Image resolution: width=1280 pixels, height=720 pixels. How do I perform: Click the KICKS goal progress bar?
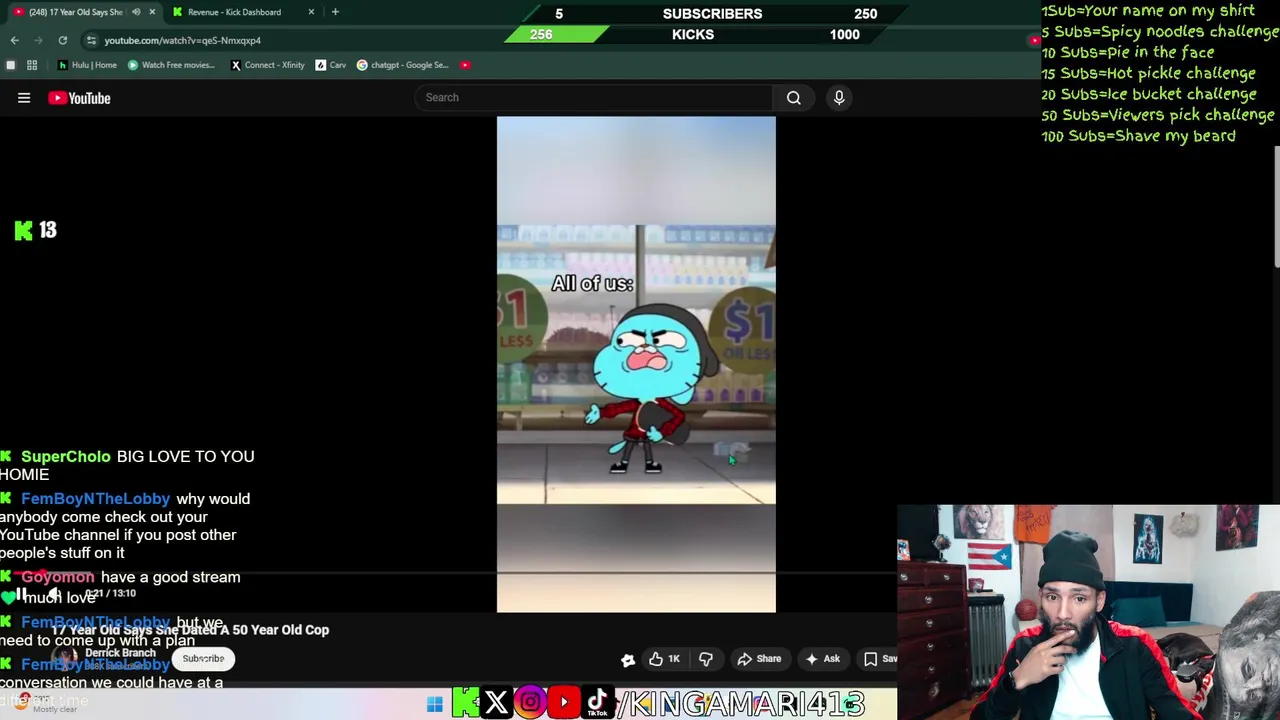(x=693, y=34)
